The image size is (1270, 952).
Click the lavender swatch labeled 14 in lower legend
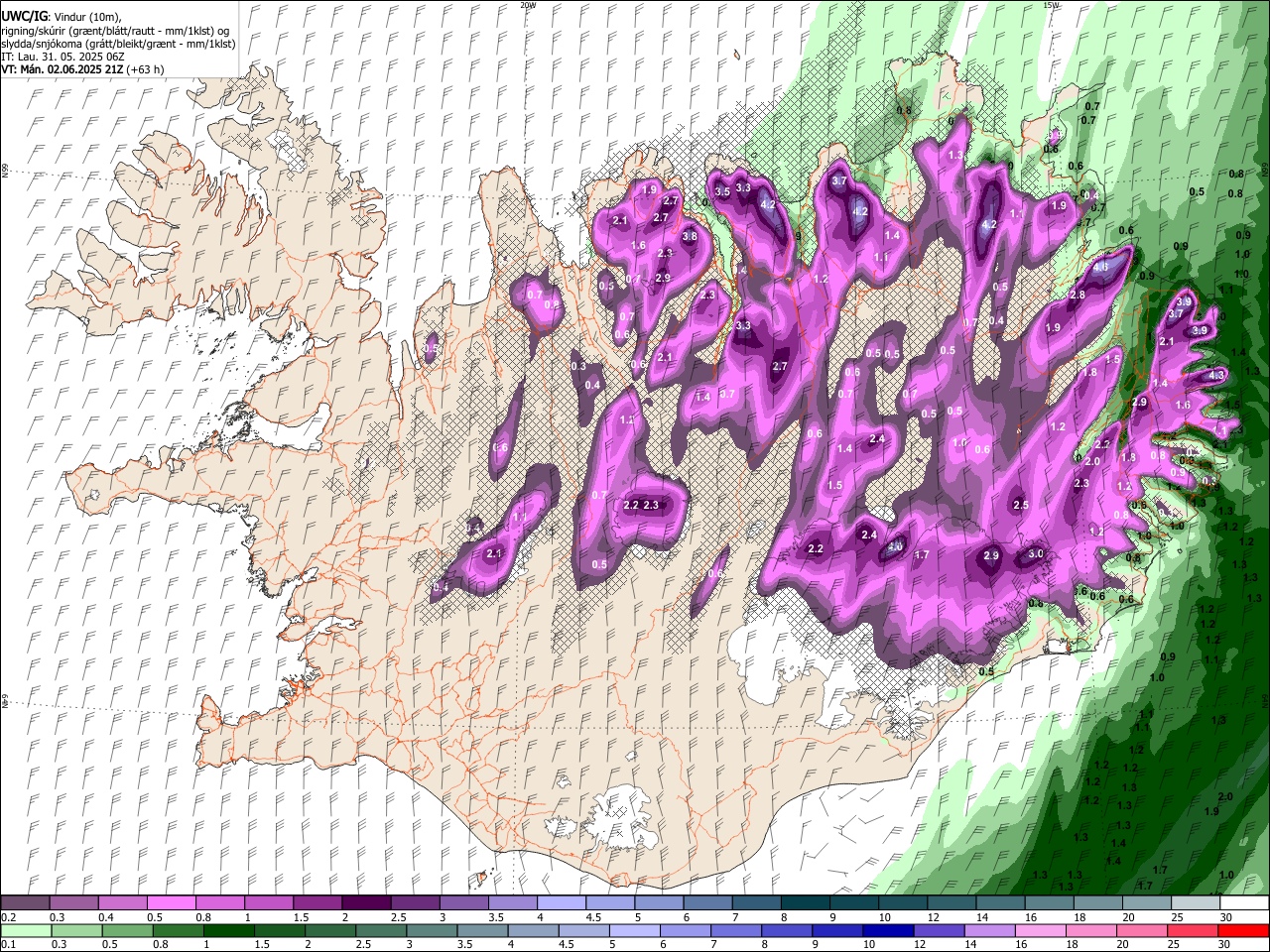(x=990, y=931)
